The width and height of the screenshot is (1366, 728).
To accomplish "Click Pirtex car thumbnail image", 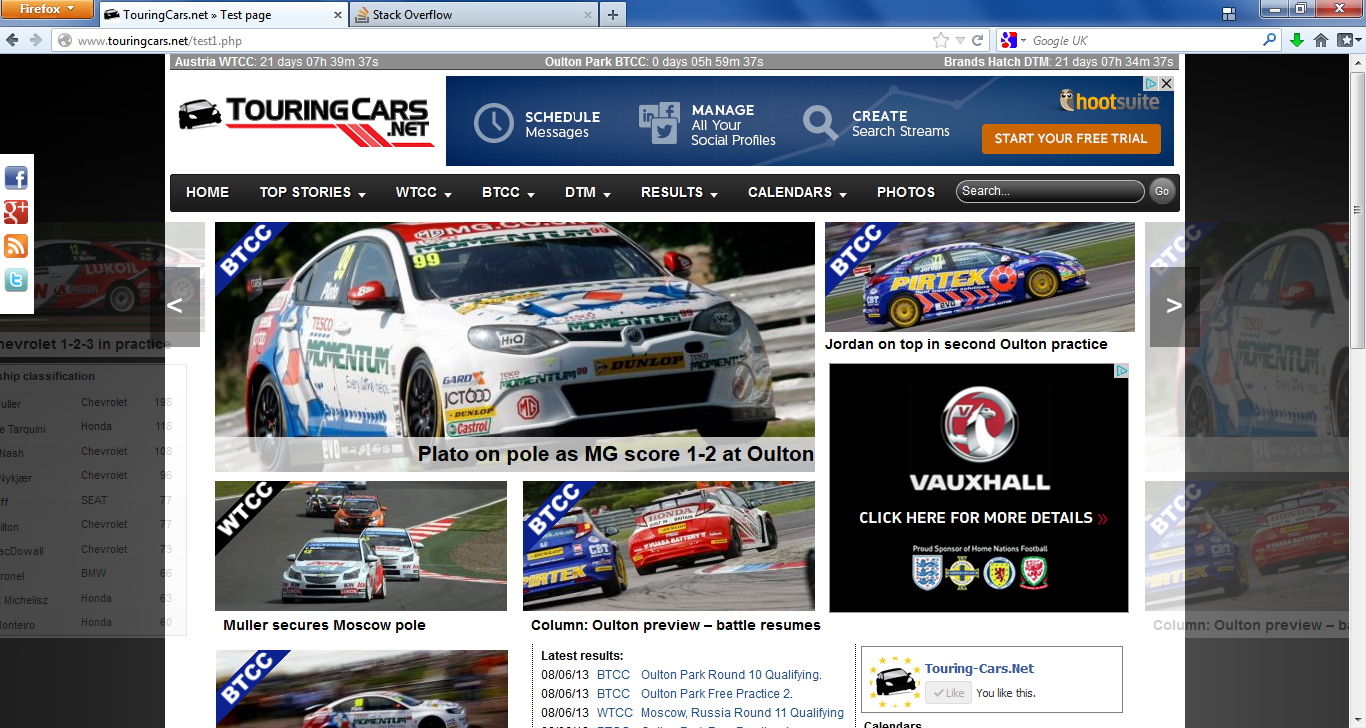I will pyautogui.click(x=980, y=277).
